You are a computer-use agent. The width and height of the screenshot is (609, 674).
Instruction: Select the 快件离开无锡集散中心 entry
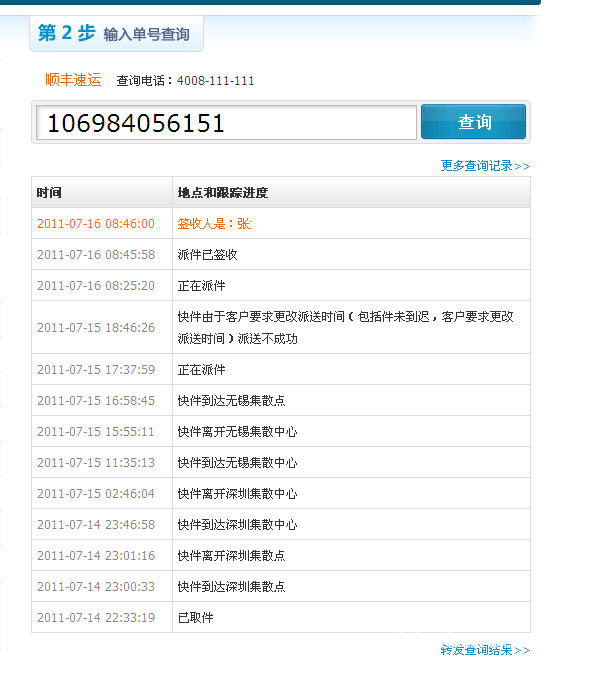point(237,432)
